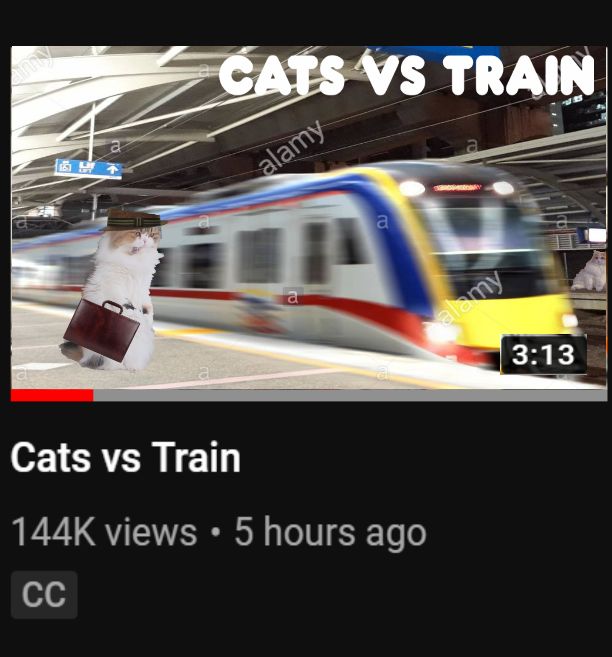Image resolution: width=612 pixels, height=657 pixels.
Task: Click the CATS VS TRAIN overlay text
Action: 407,74
